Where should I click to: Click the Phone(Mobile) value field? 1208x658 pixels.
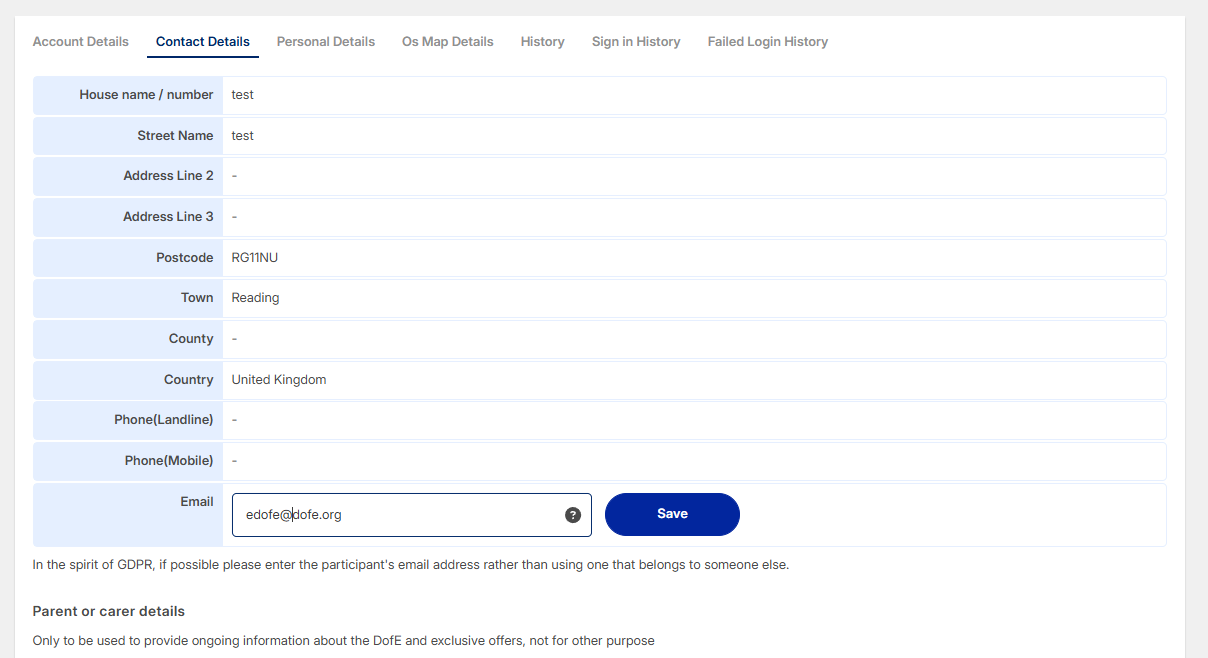693,461
